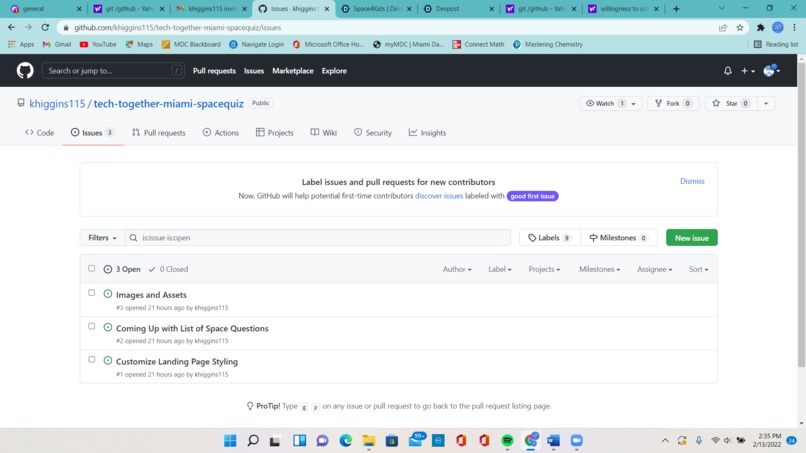Open the Reading list
The height and width of the screenshot is (453, 806).
(x=776, y=44)
